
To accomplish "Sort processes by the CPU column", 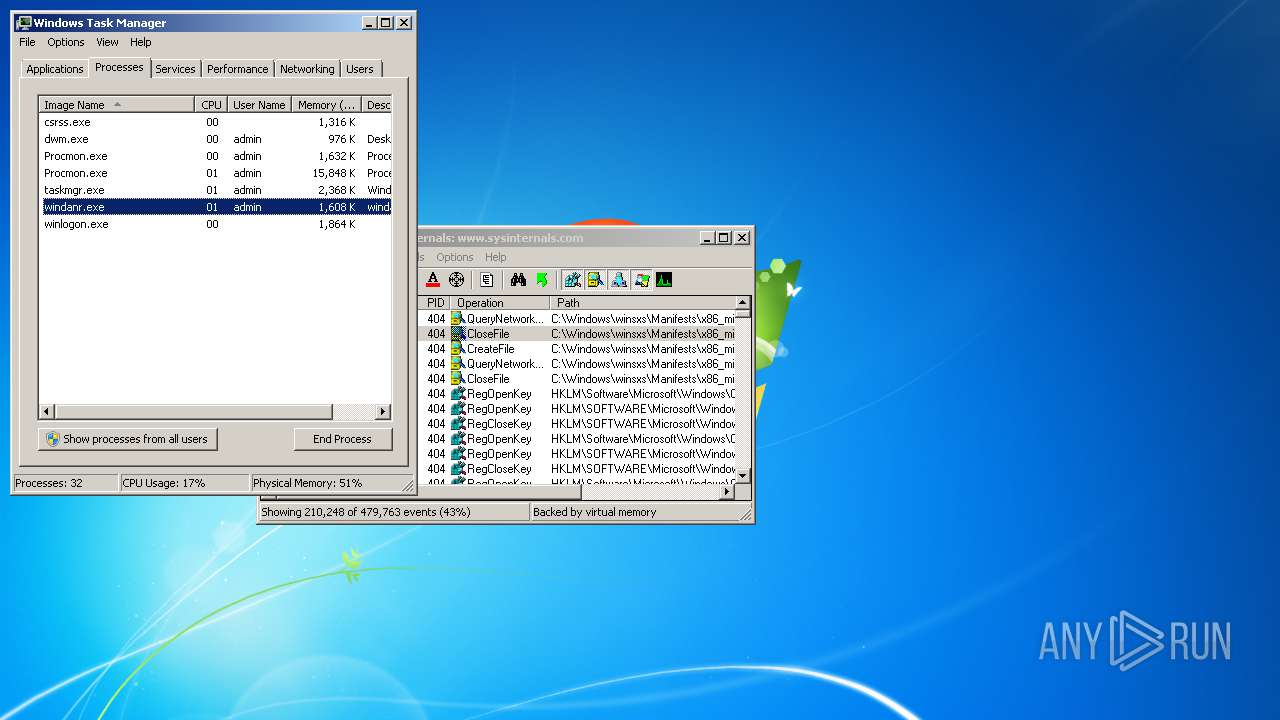I will (211, 105).
